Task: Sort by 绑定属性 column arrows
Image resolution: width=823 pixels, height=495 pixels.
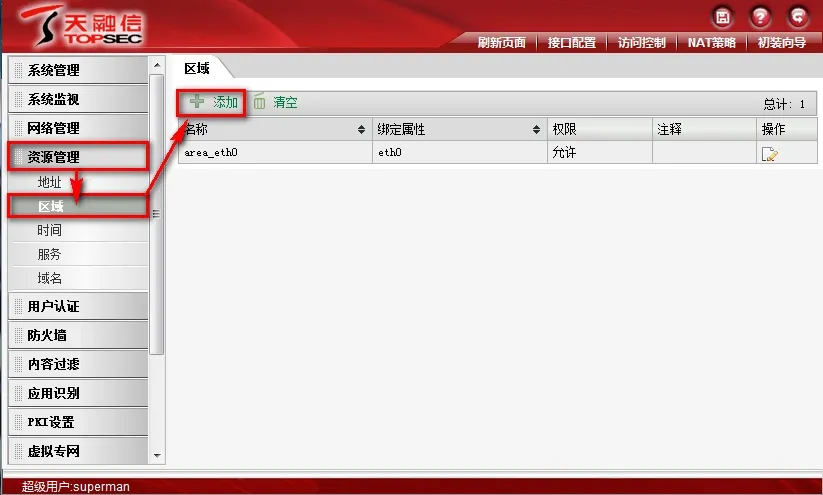Action: [536, 129]
